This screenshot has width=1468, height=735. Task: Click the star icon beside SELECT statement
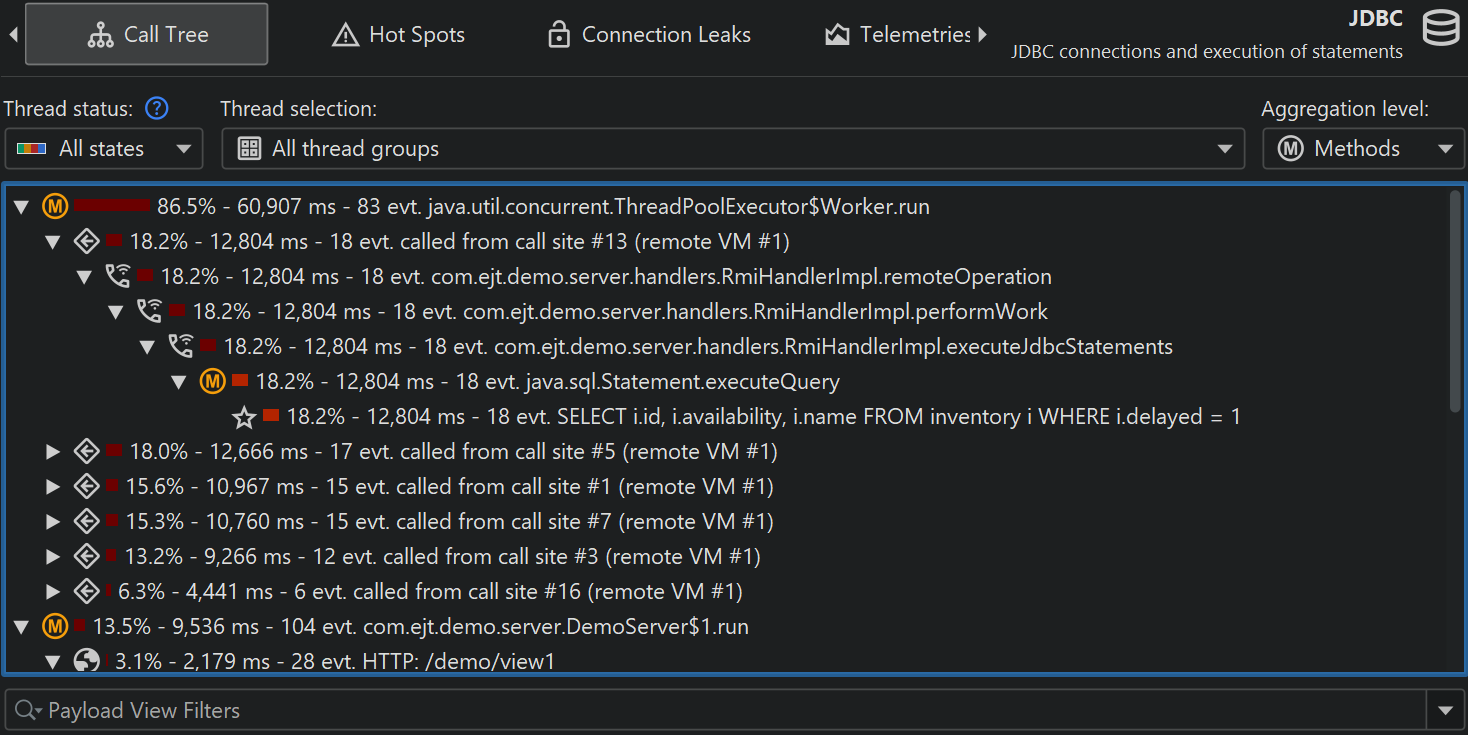pos(244,417)
